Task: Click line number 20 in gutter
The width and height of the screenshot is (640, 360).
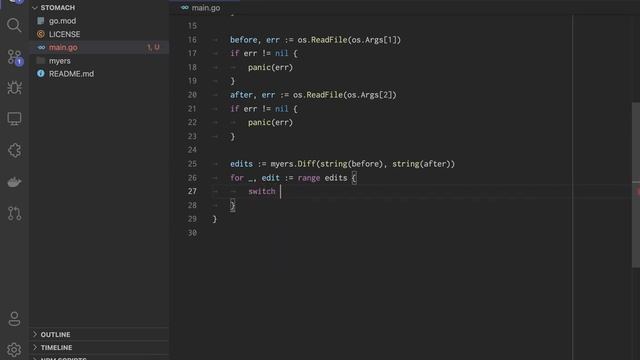Action: pos(192,95)
